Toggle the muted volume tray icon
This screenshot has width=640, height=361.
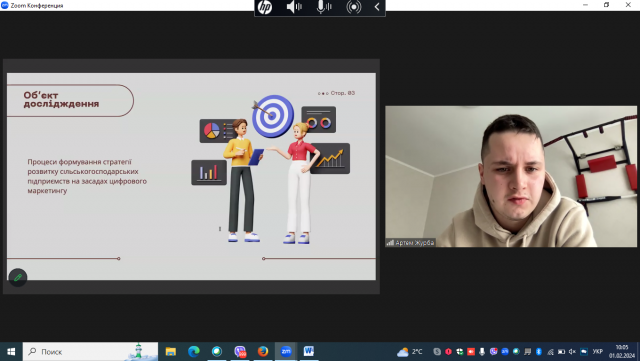(x=572, y=352)
